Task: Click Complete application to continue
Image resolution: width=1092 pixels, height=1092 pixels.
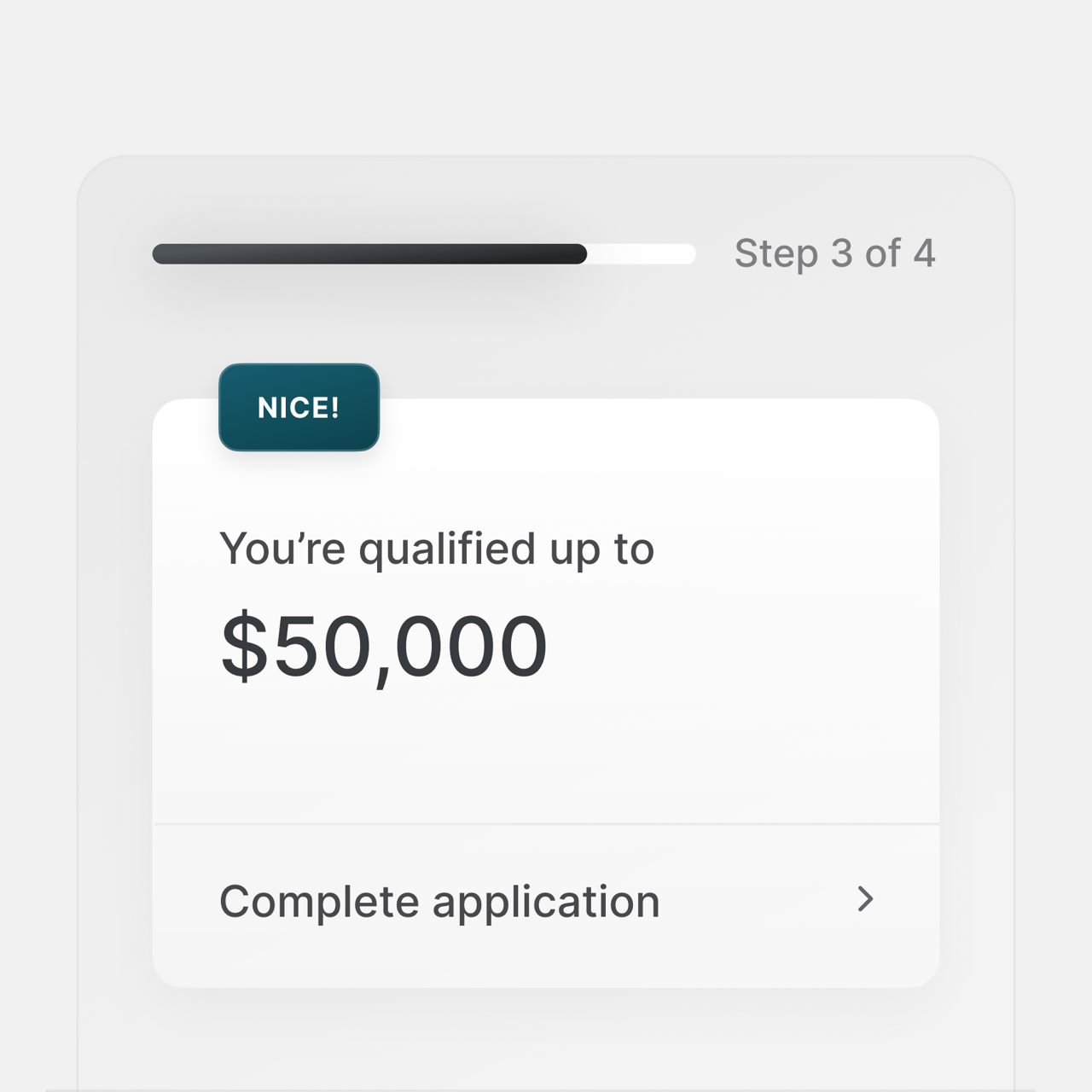Action: click(439, 901)
